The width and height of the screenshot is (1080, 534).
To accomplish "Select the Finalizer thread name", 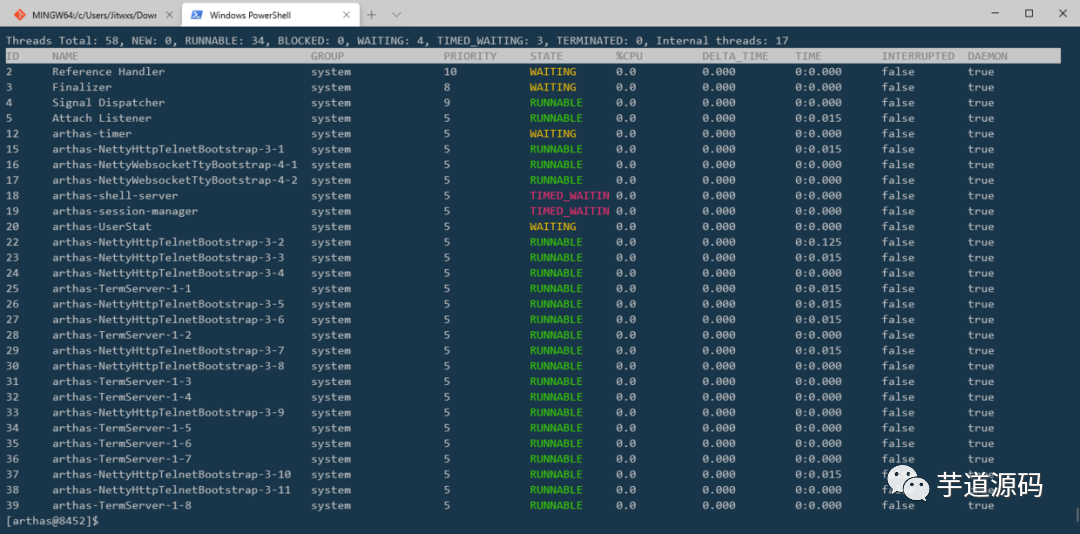I will [x=81, y=87].
